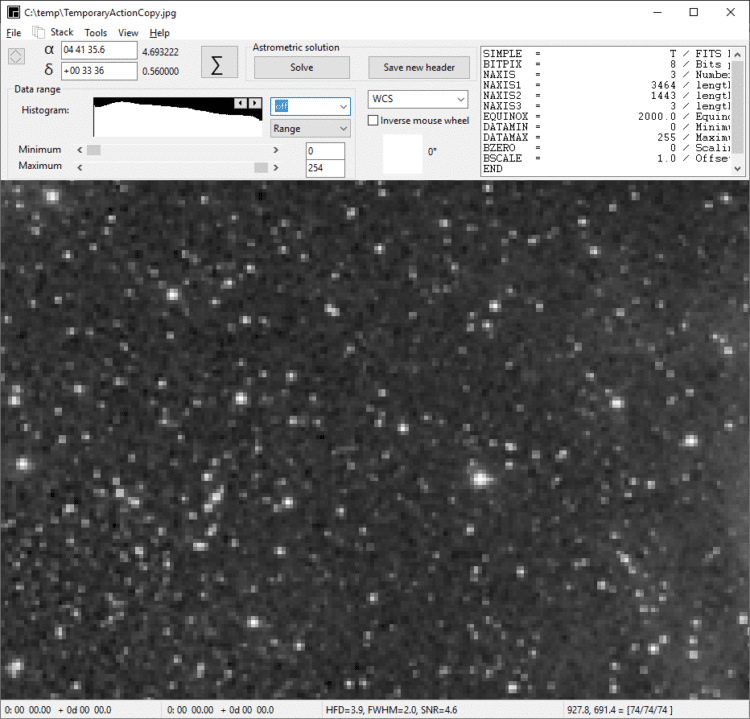Image resolution: width=750 pixels, height=719 pixels.
Task: Open the WCS dropdown
Action: (x=418, y=99)
